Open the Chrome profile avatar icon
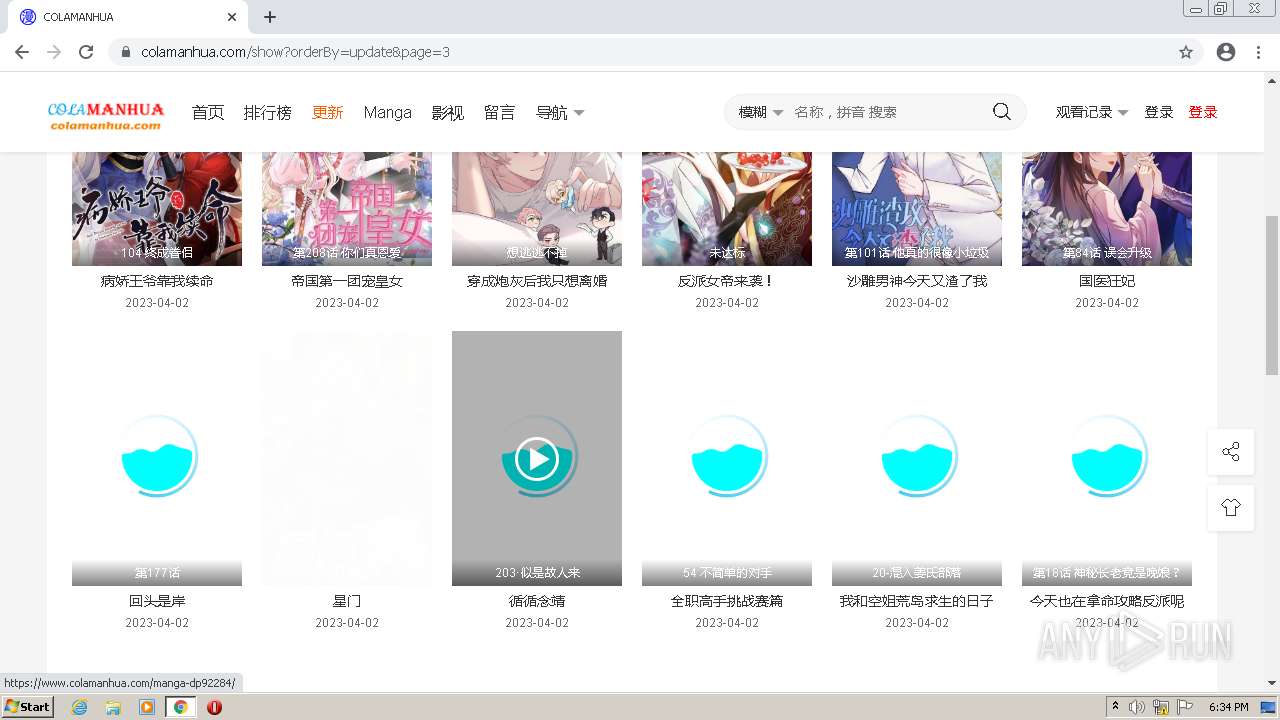 [x=1226, y=52]
